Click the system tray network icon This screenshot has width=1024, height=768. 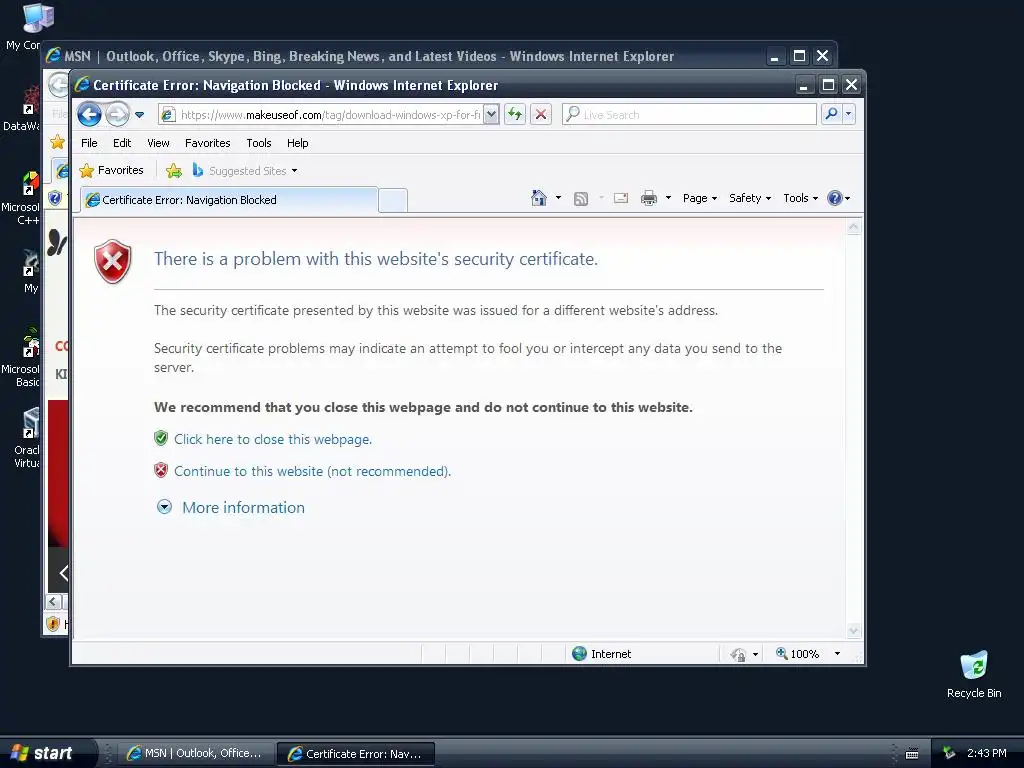coord(949,753)
